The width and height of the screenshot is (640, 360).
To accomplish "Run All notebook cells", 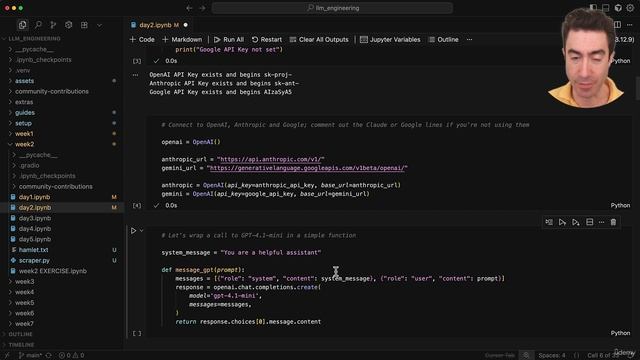I will [x=229, y=40].
